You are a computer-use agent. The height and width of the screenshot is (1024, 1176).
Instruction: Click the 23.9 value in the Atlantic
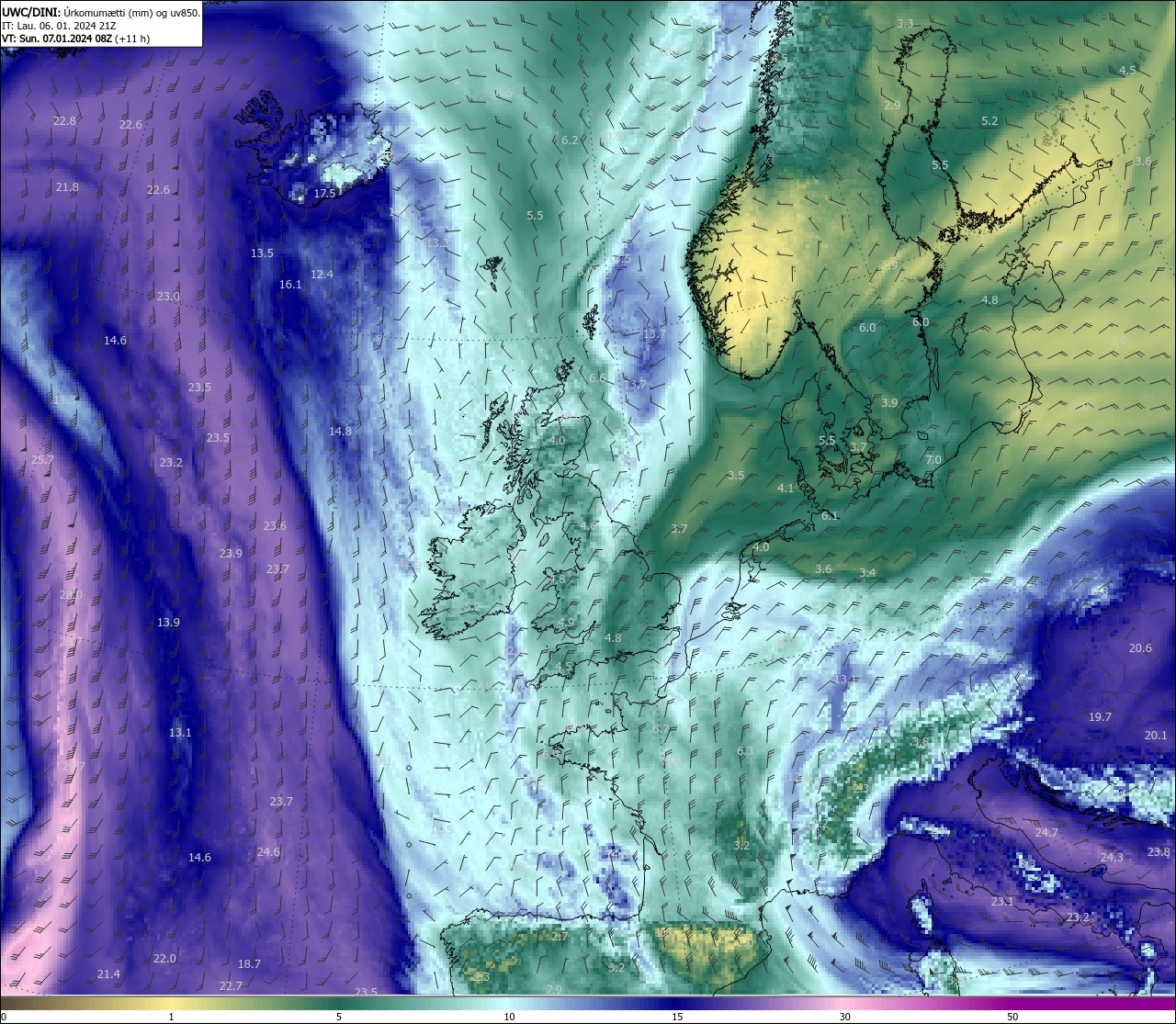pos(231,553)
